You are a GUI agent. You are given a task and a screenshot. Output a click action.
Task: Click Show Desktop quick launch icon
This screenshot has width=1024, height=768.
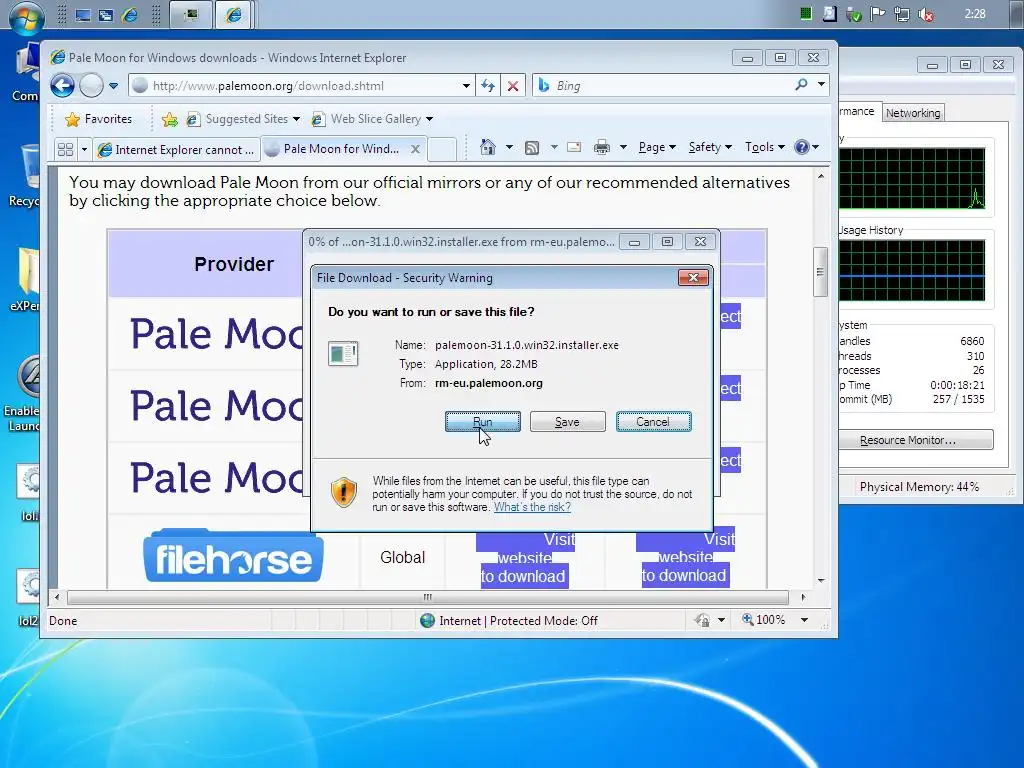[83, 15]
